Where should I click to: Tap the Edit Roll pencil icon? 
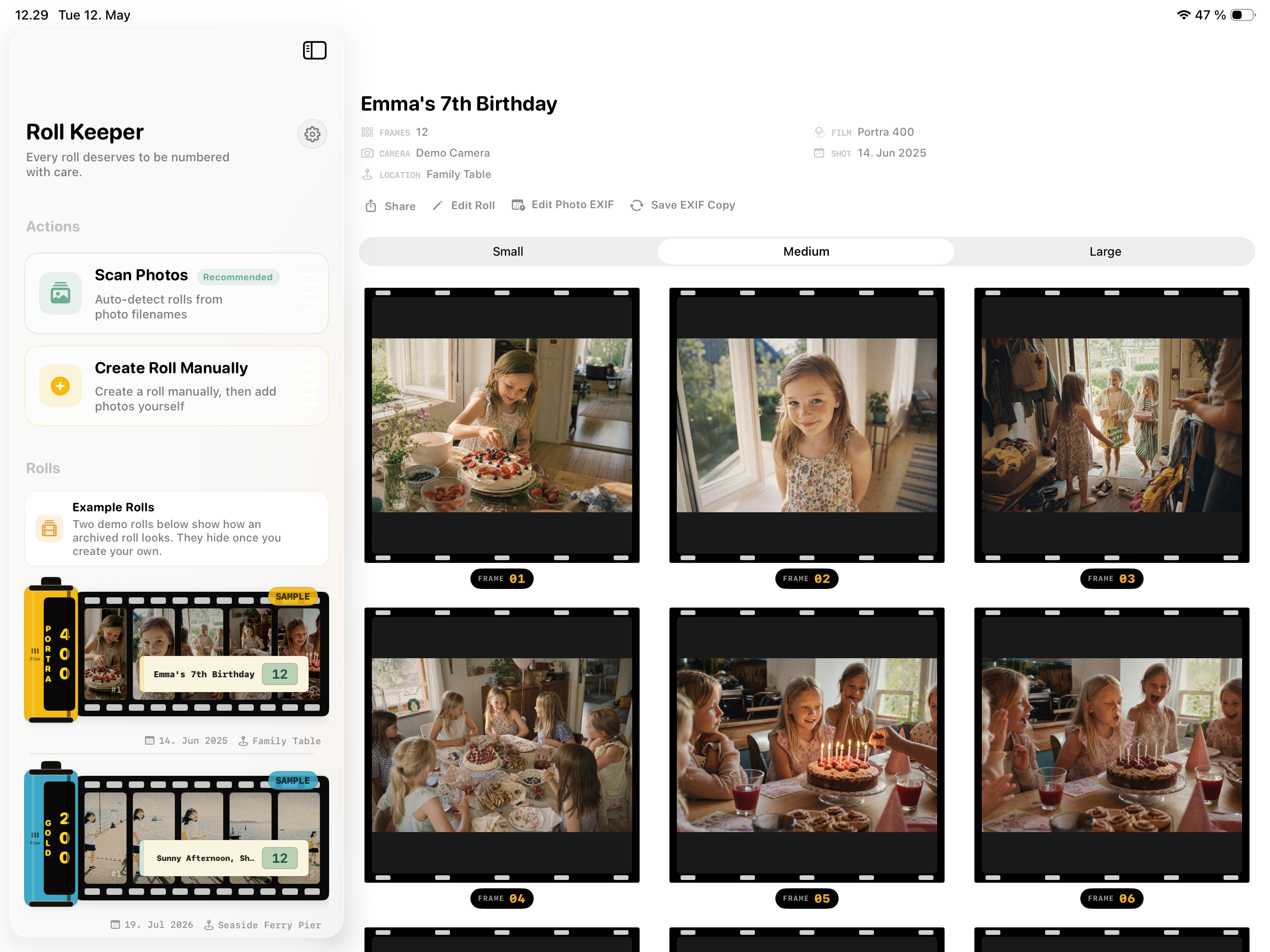(x=437, y=205)
